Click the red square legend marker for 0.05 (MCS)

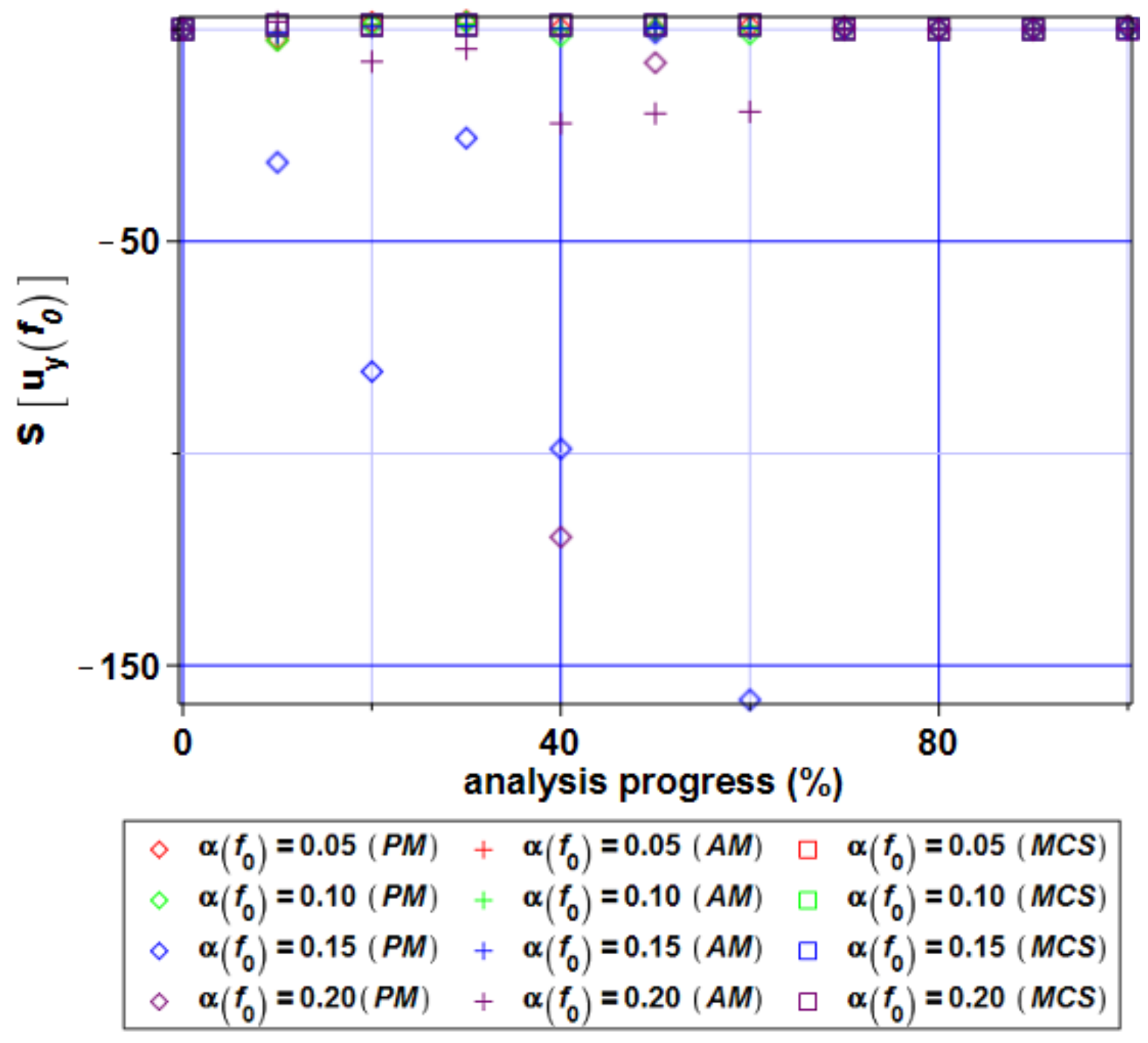pyautogui.click(x=808, y=850)
